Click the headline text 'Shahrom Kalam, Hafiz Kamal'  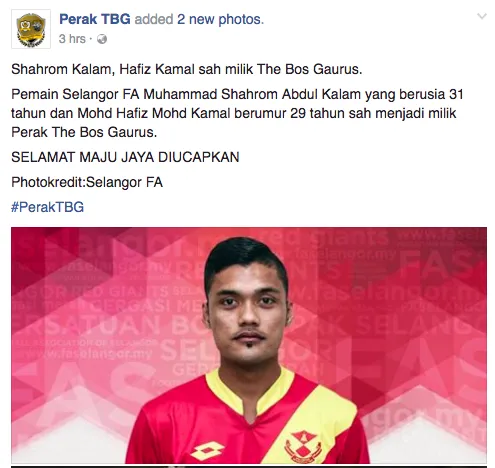click(x=103, y=69)
